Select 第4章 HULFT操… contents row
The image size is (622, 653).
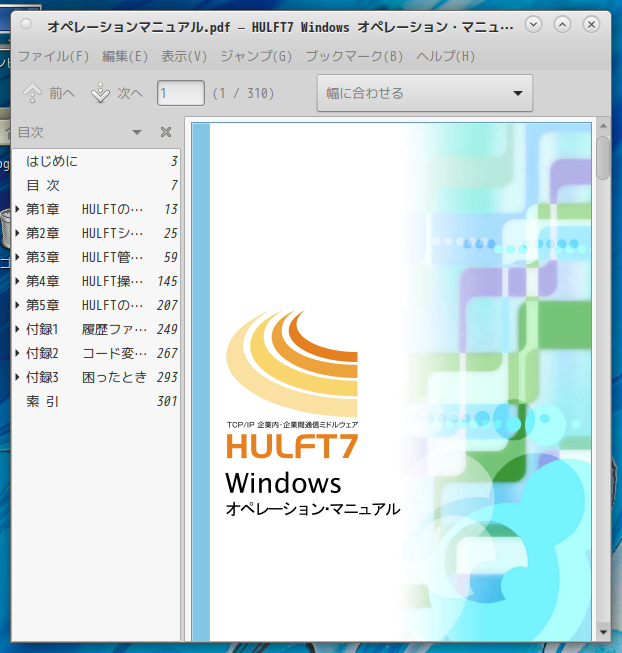[96, 281]
